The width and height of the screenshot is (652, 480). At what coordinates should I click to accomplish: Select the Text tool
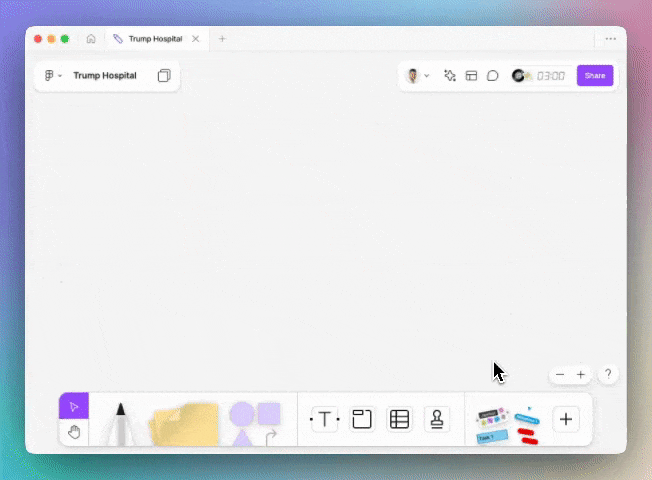(x=324, y=419)
